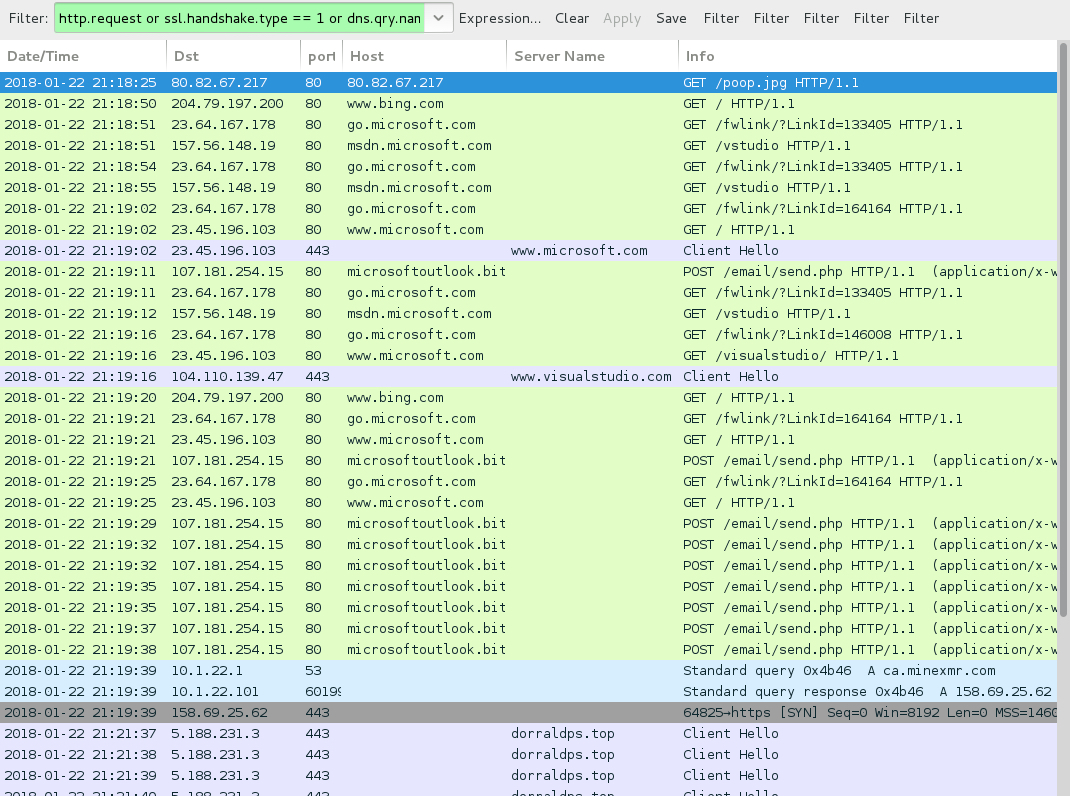Sort by the Host column header

pyautogui.click(x=424, y=56)
